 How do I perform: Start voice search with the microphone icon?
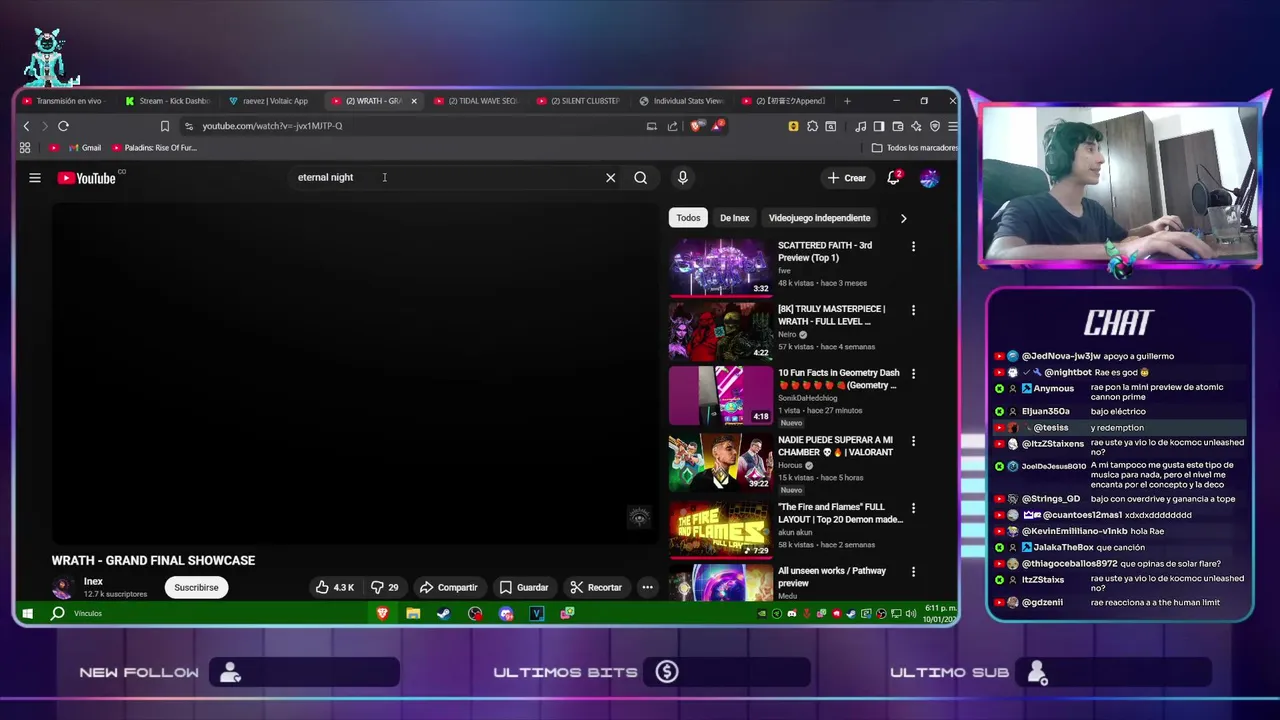point(682,178)
